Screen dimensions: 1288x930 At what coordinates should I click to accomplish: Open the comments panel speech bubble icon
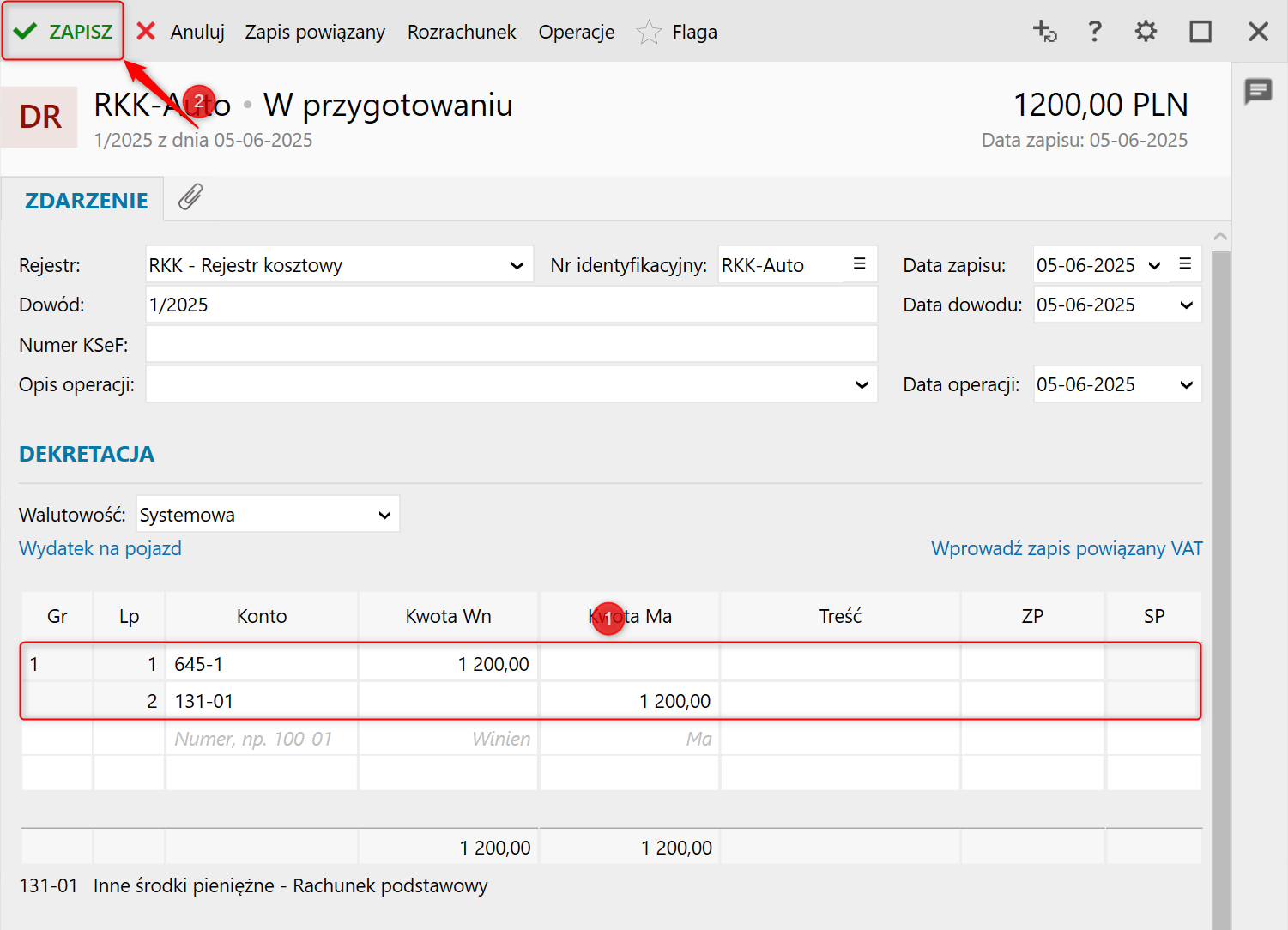click(1258, 90)
